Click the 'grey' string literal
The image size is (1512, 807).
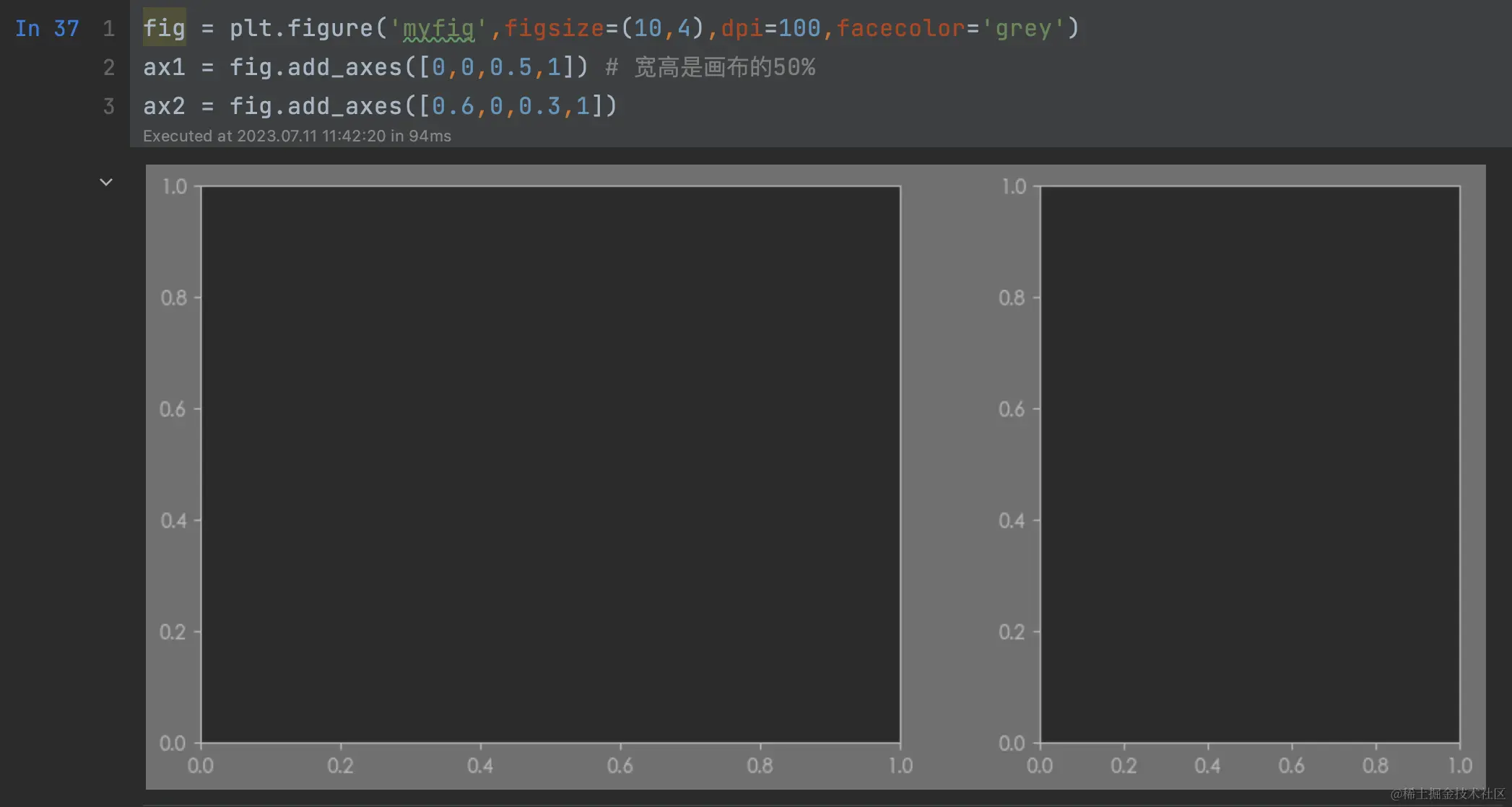[1023, 29]
